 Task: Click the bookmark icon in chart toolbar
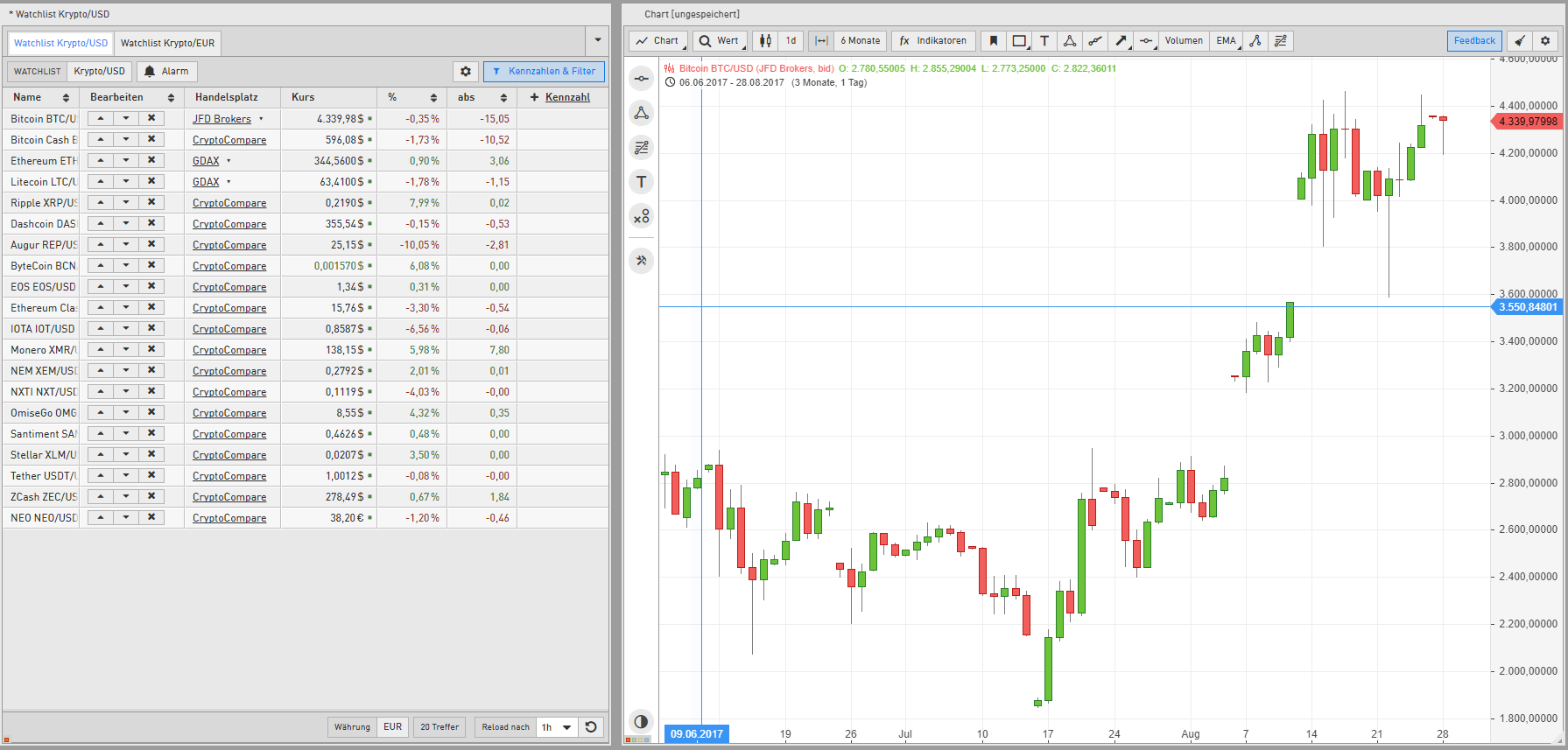coord(994,41)
